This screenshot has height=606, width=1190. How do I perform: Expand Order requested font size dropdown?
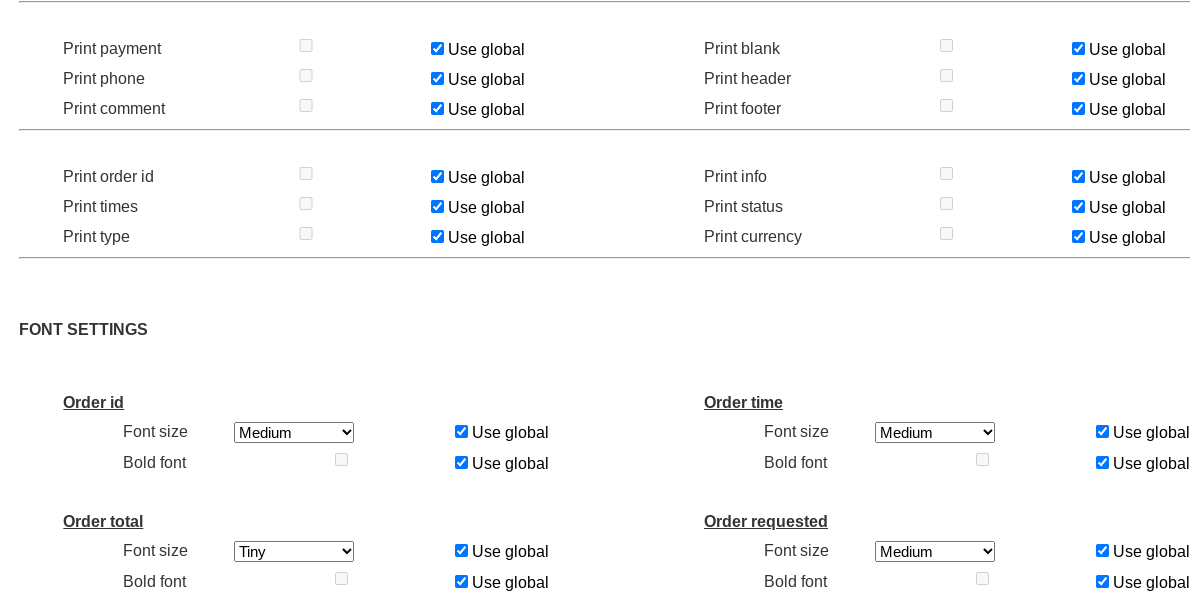[x=935, y=552]
